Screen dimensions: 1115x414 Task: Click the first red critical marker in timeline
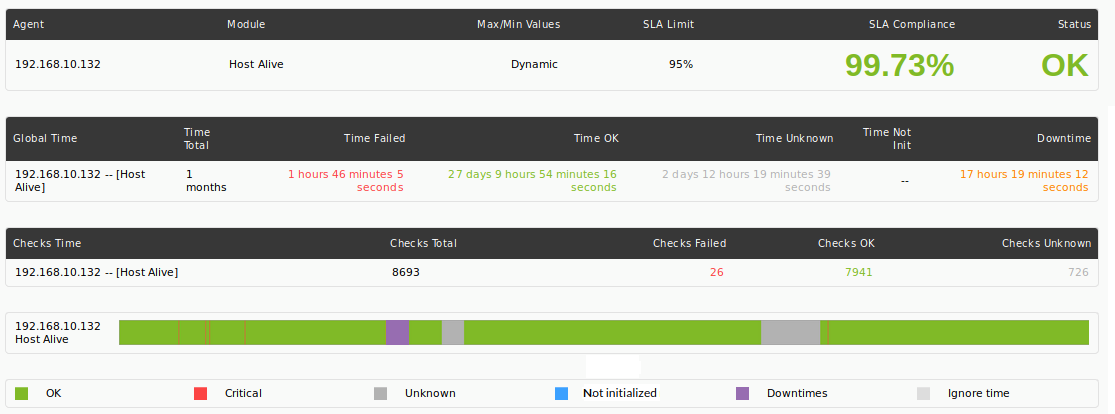click(x=178, y=332)
